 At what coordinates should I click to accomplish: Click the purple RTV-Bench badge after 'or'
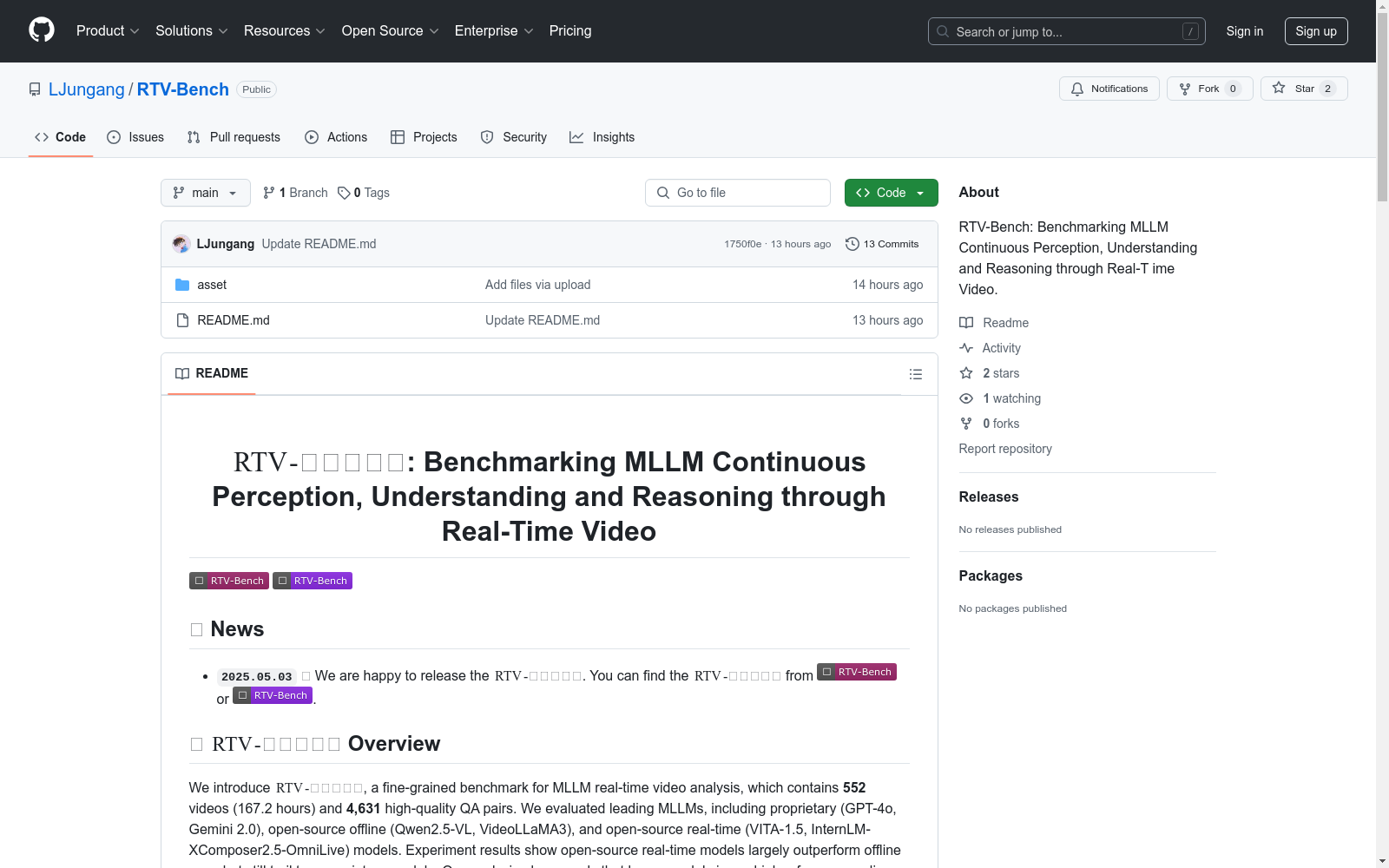point(273,695)
